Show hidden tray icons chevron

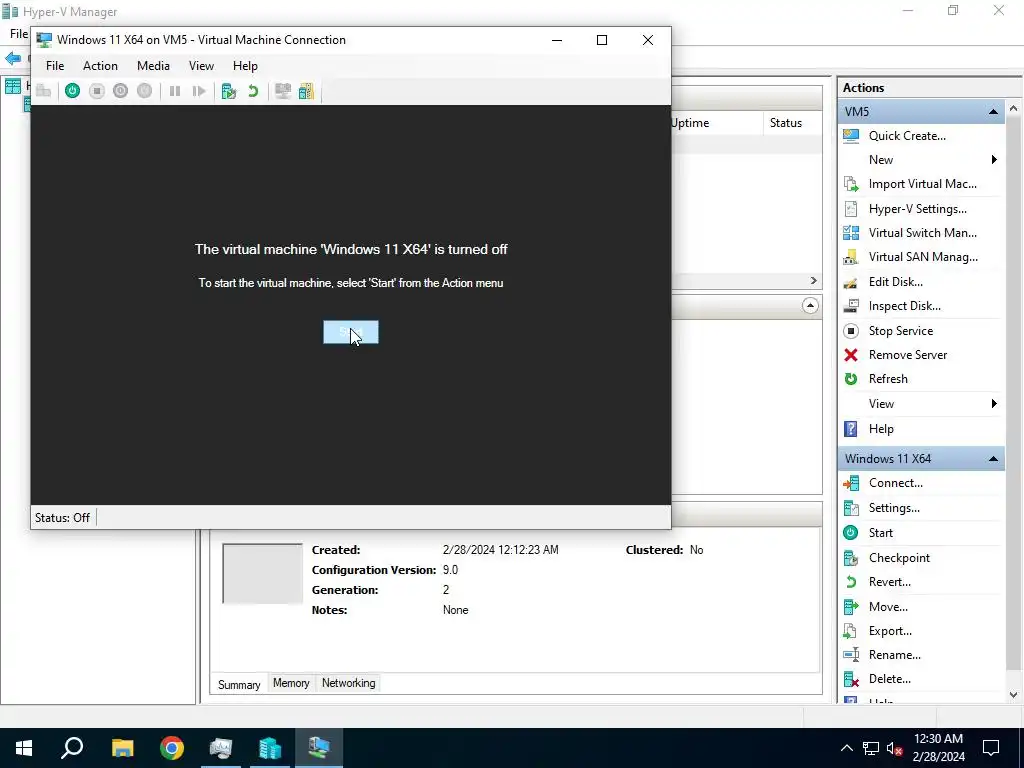click(x=846, y=748)
